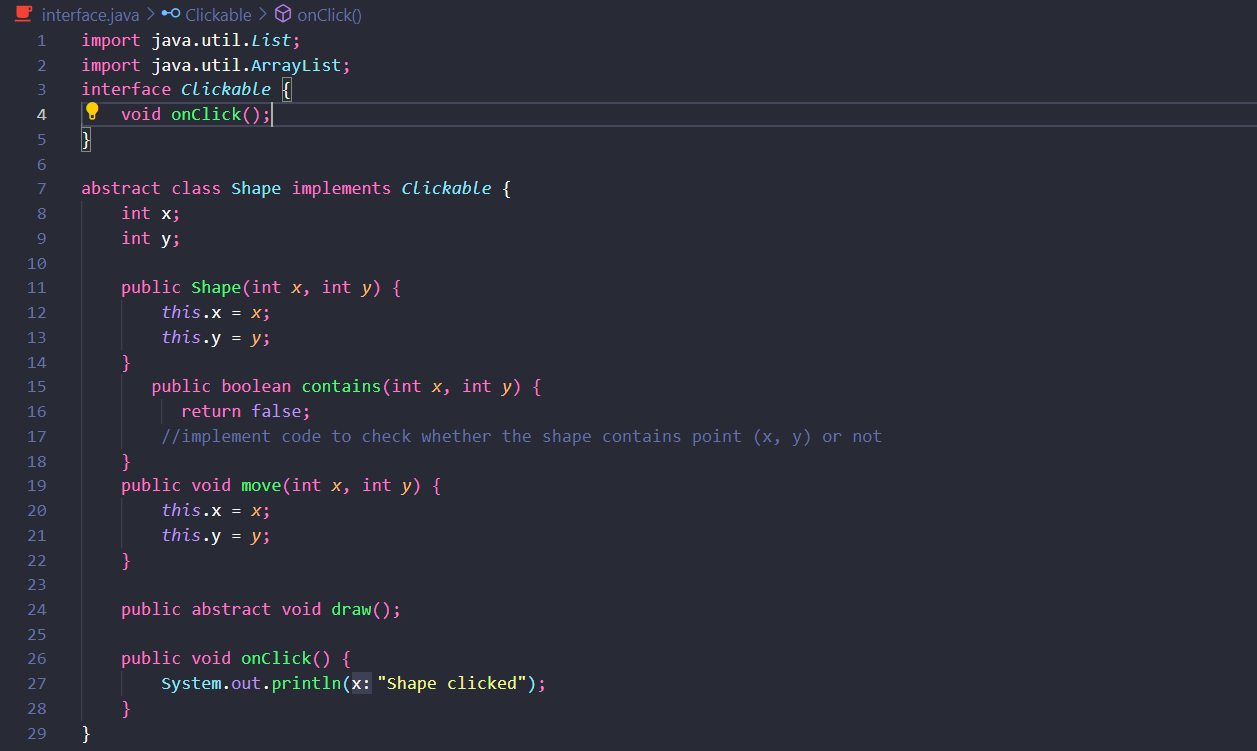Image resolution: width=1257 pixels, height=751 pixels.
Task: Click the Shape class name on line 7
Action: 256,188
